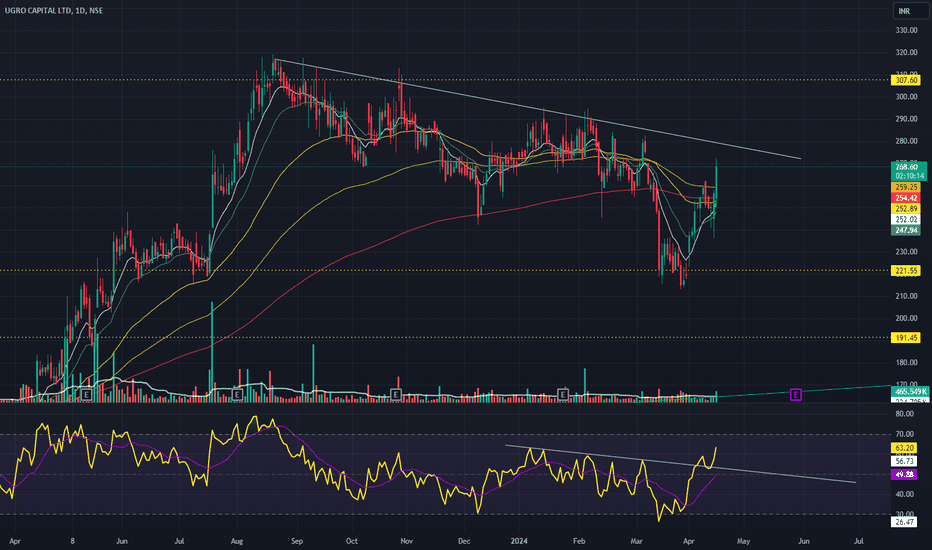The height and width of the screenshot is (550, 932).
Task: Click the gray earnings E marker above Aug
Action: 237,394
